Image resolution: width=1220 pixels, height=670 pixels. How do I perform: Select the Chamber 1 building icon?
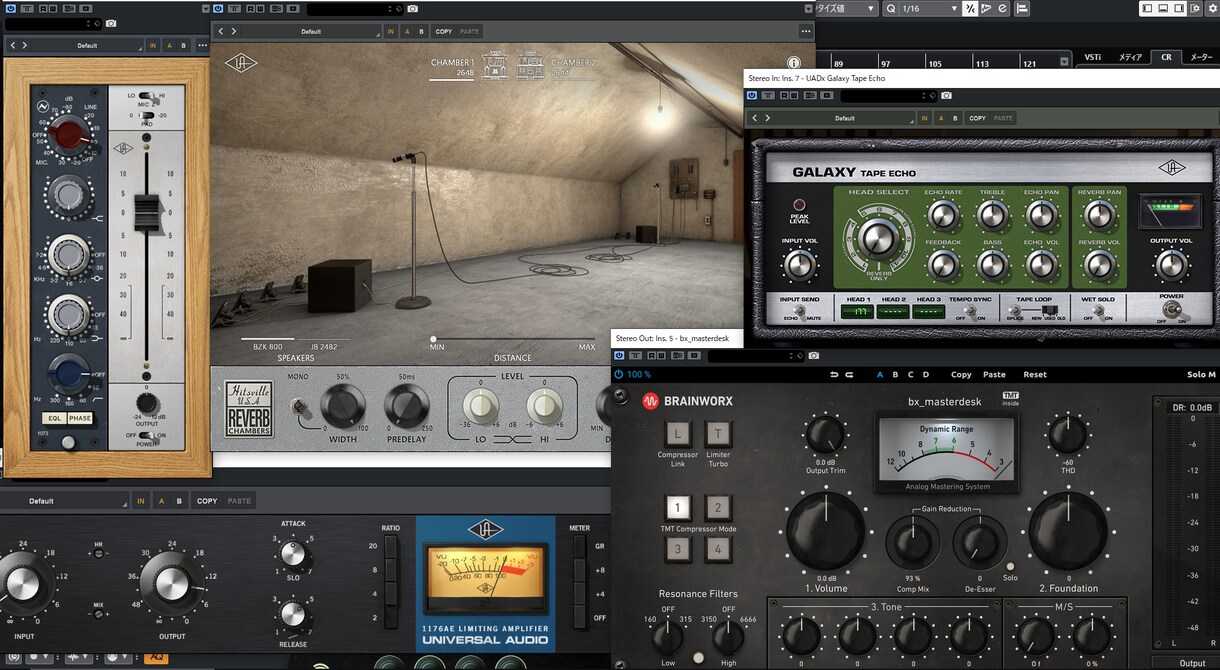[496, 67]
